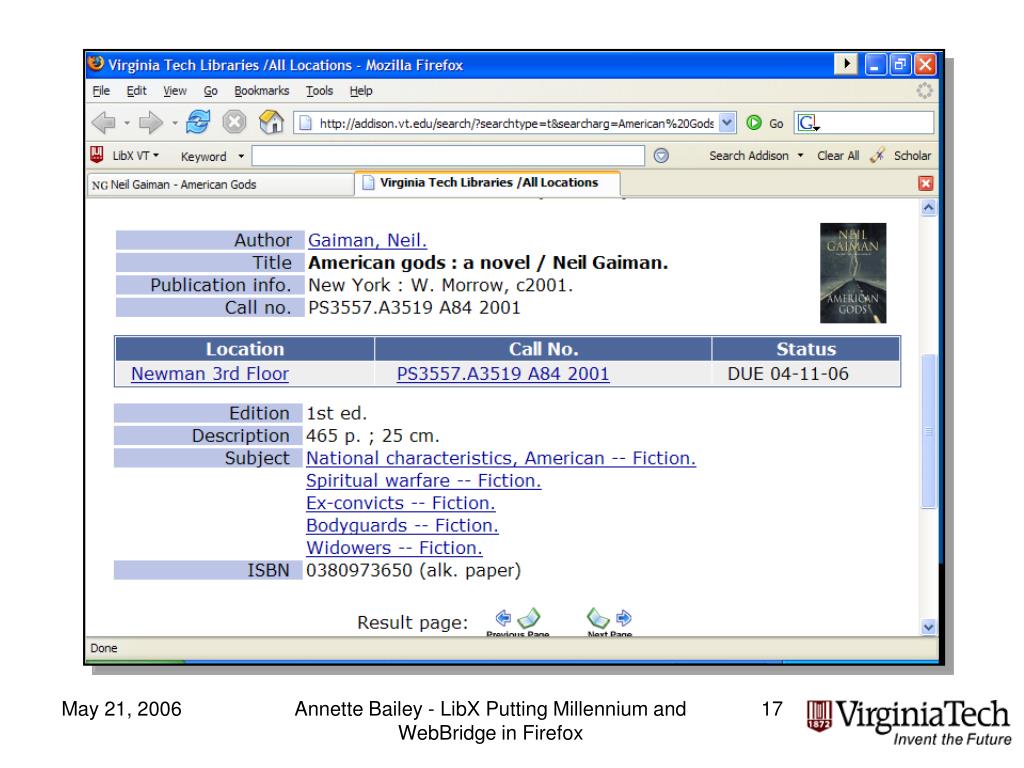The image size is (1024, 768).
Task: Click the Scholar magic wand icon
Action: point(877,155)
